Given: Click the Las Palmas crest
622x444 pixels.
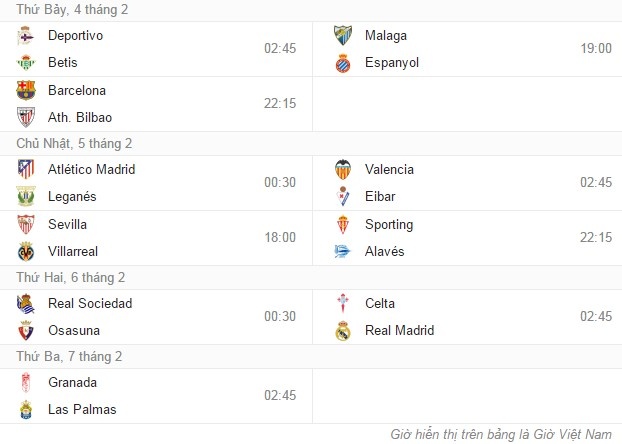Looking at the screenshot, I should pyautogui.click(x=26, y=409).
